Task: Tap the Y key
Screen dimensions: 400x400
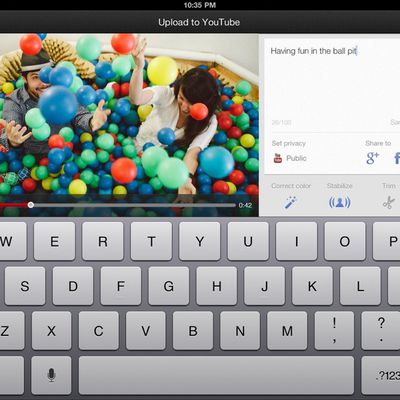Action: coord(200,241)
